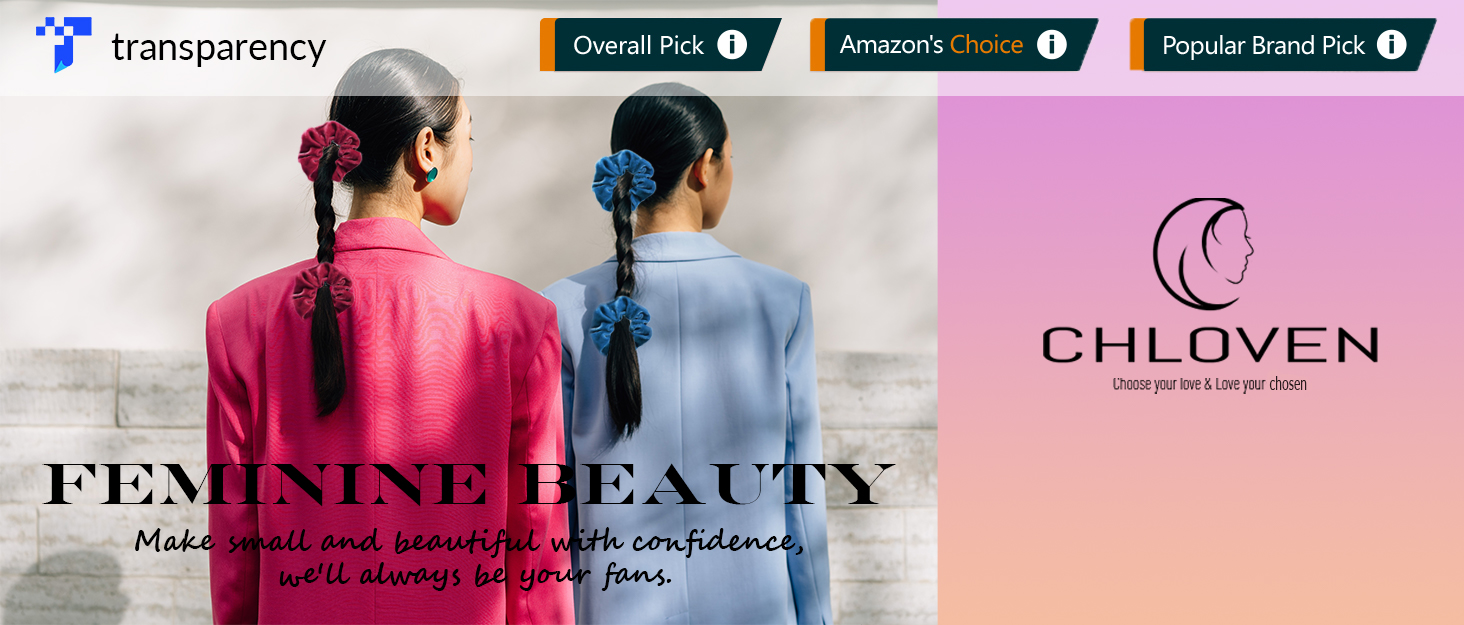Open the Overall Pick info icon
This screenshot has height=625, width=1464.
point(732,45)
